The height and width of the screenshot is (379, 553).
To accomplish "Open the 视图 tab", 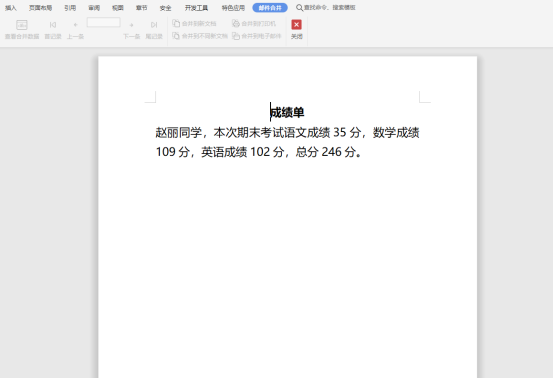I will coord(118,8).
